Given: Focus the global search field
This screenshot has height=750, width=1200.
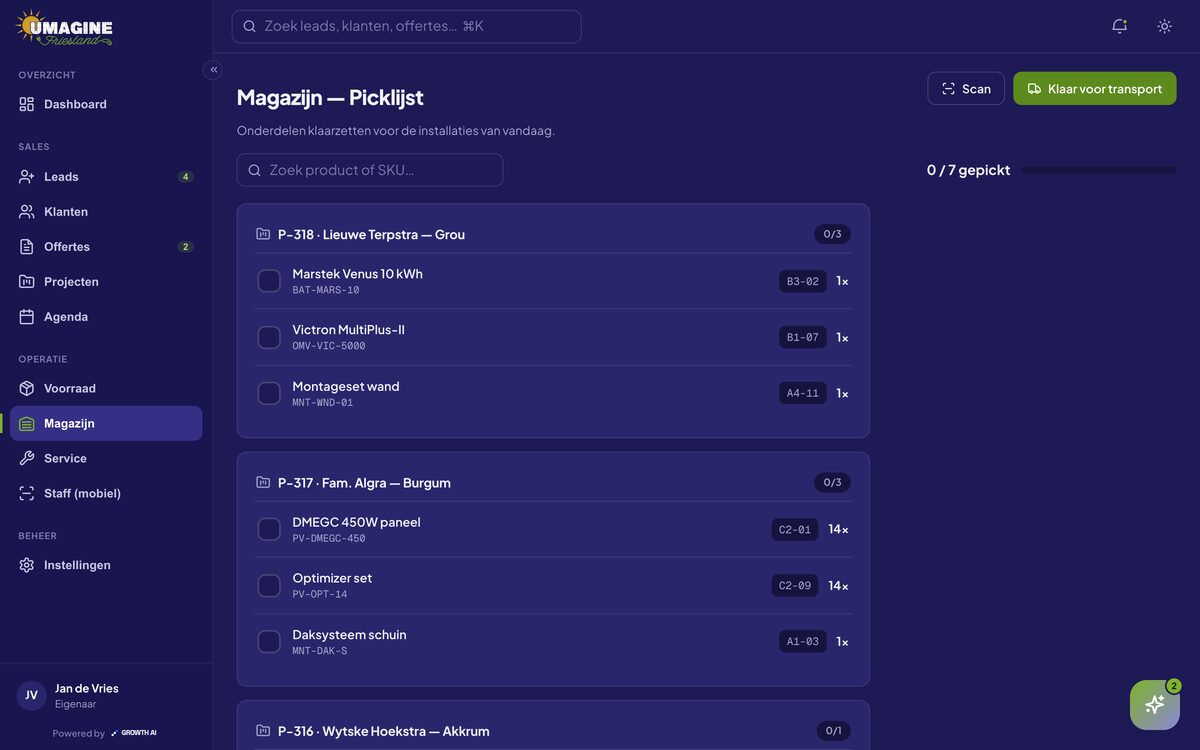Looking at the screenshot, I should tap(406, 26).
